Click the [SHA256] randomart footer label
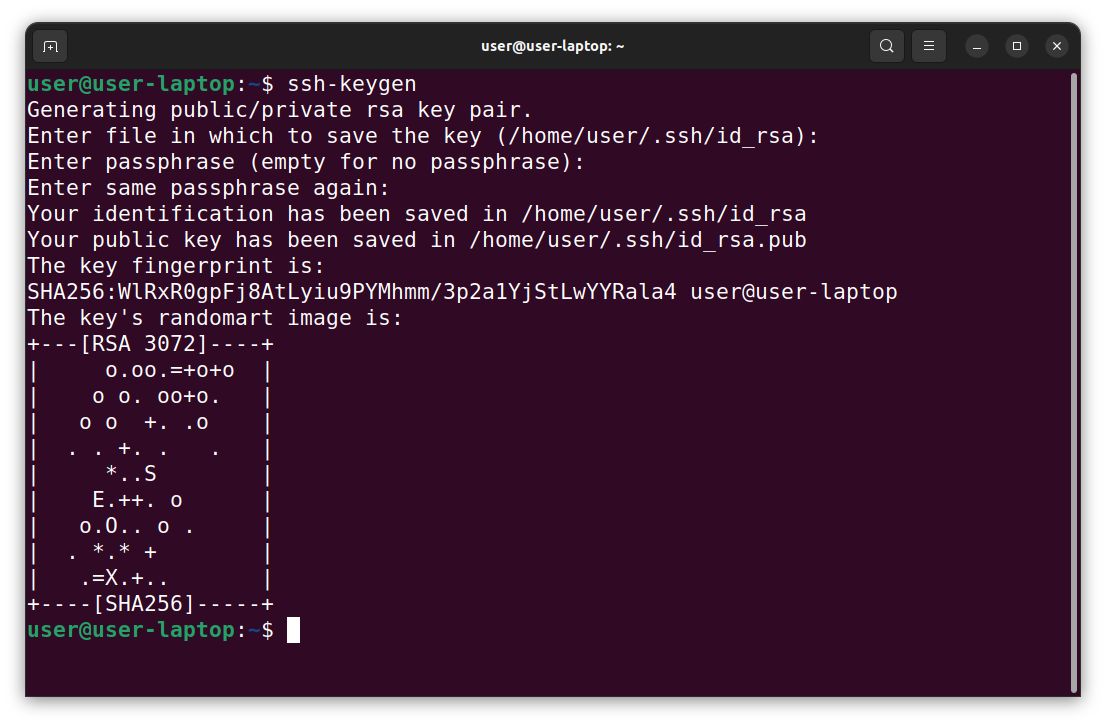 click(x=150, y=604)
